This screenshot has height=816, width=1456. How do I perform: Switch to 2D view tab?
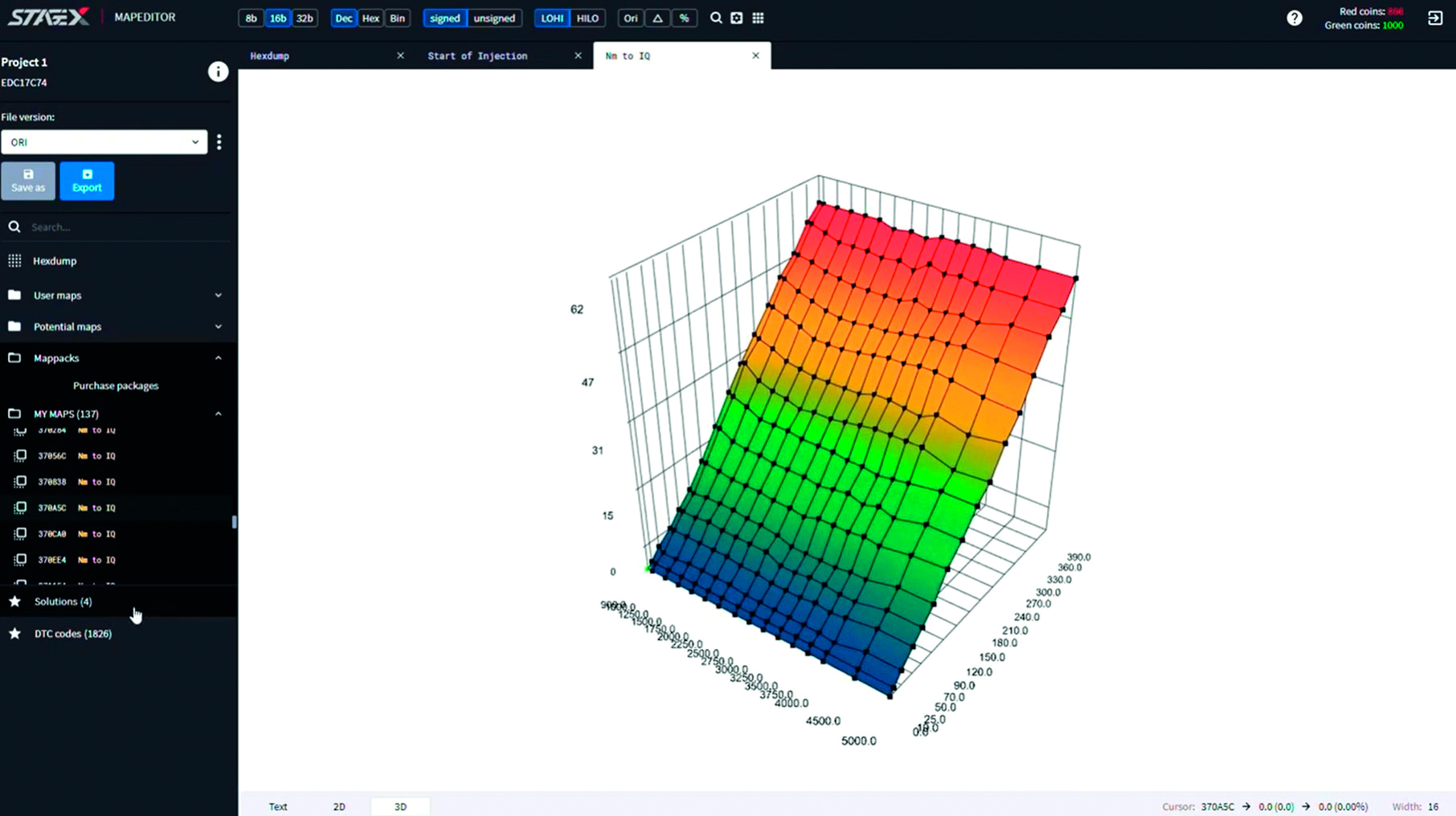339,806
